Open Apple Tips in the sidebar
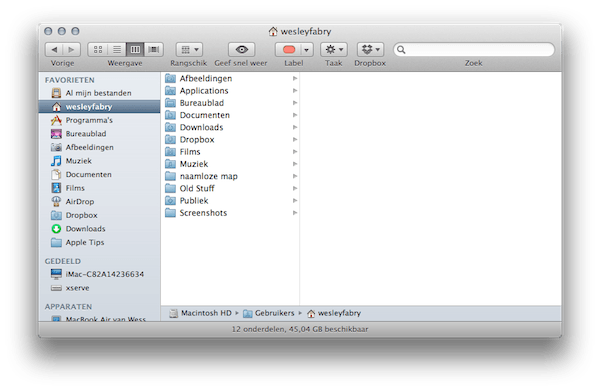Image resolution: width=600 pixels, height=391 pixels. pos(99,242)
